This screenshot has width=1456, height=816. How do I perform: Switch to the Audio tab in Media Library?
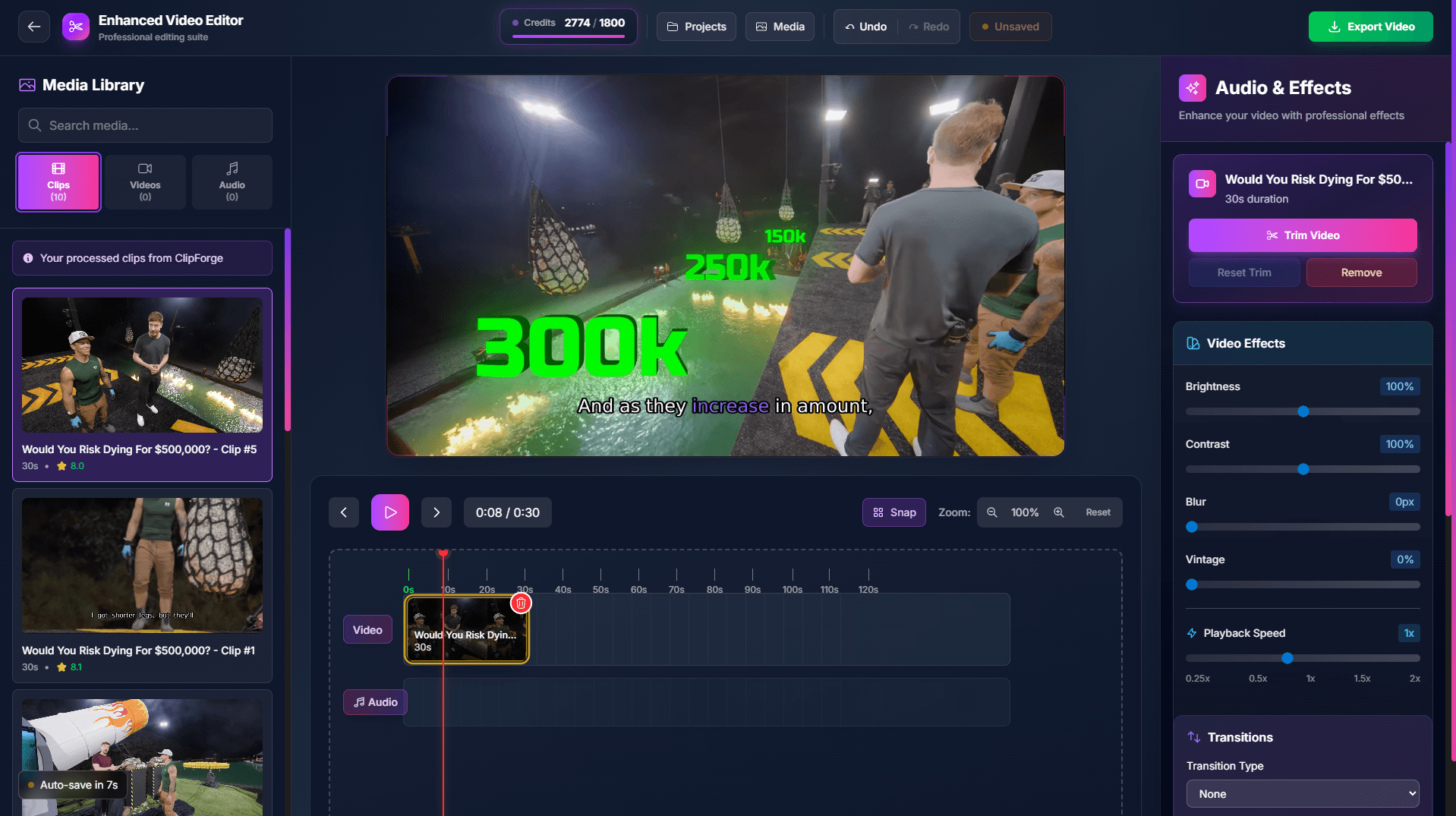232,182
